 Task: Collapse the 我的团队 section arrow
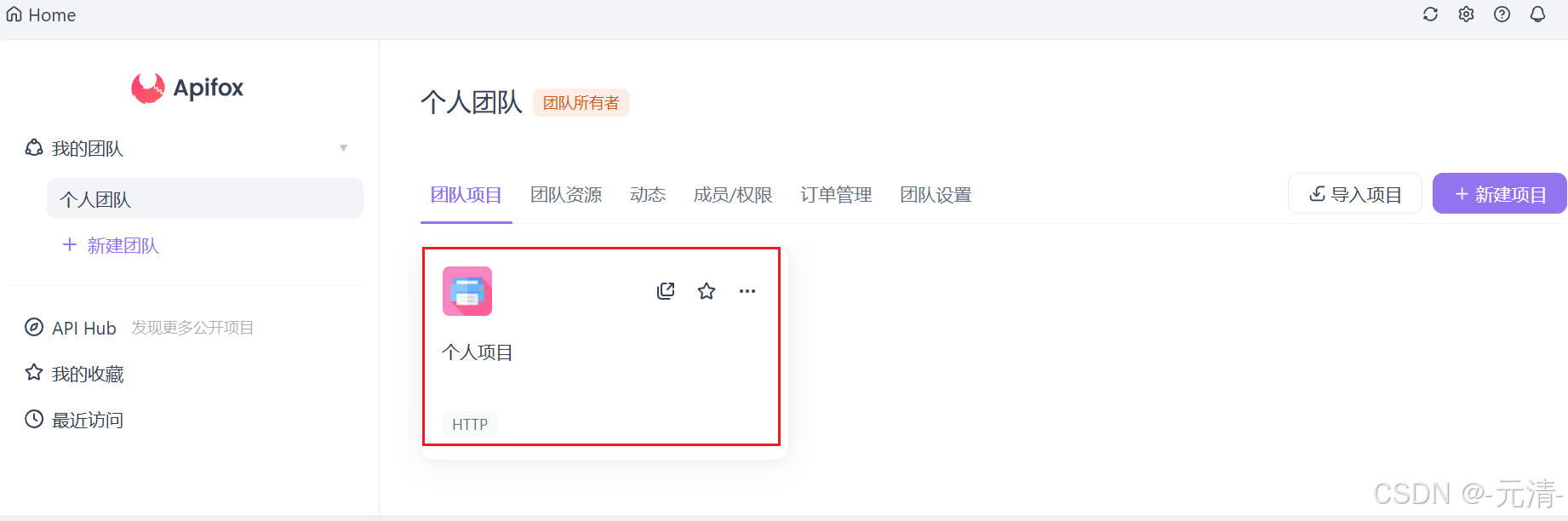[x=343, y=148]
